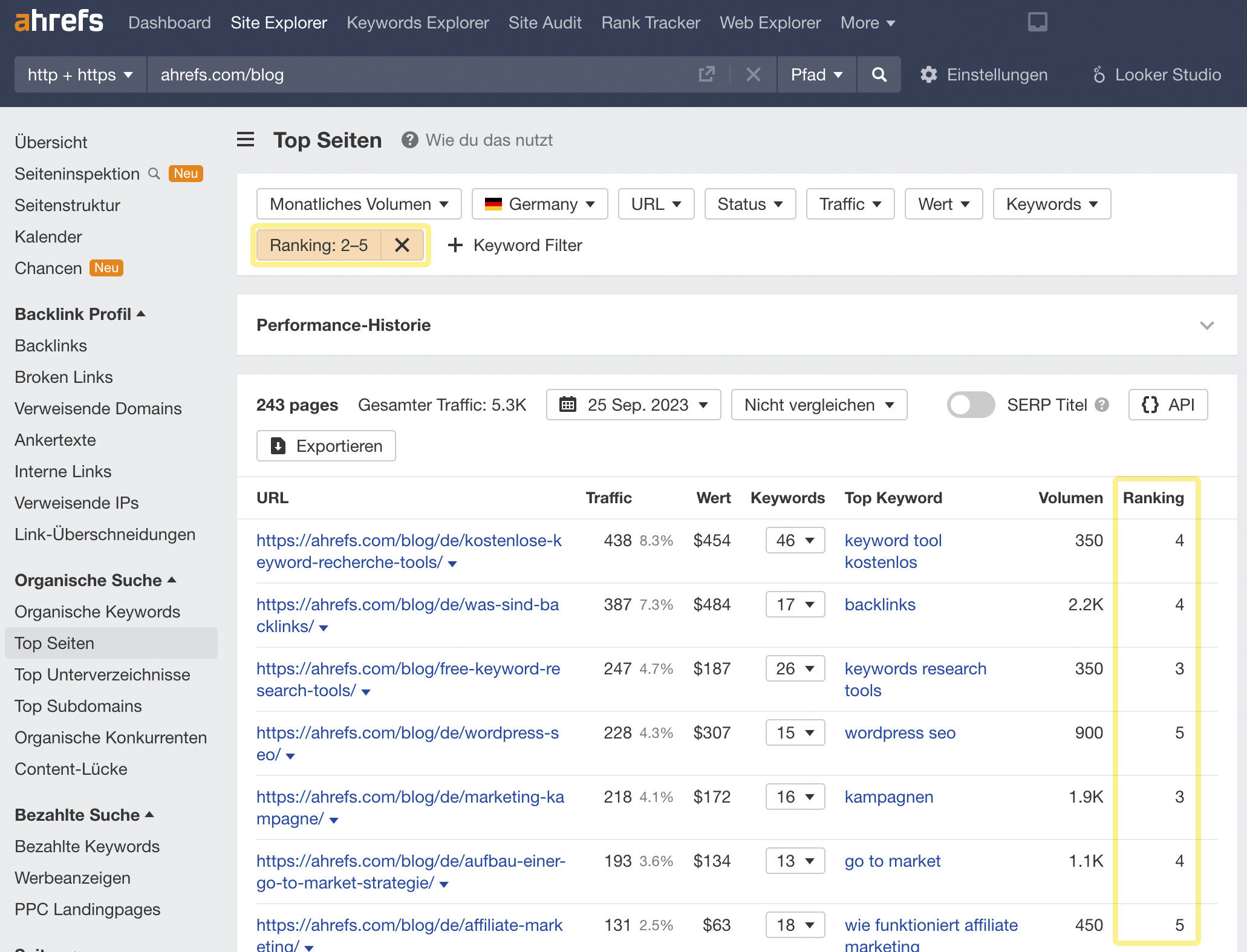
Task: Click the search icon beside Seiteninspektion
Action: click(154, 174)
